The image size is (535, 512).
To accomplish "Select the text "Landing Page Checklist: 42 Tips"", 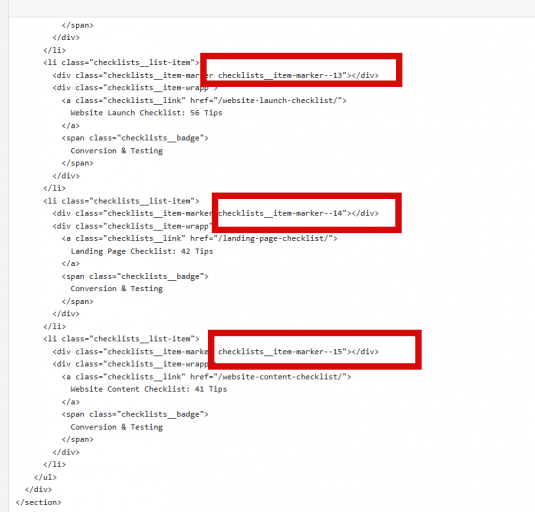I will [142, 251].
